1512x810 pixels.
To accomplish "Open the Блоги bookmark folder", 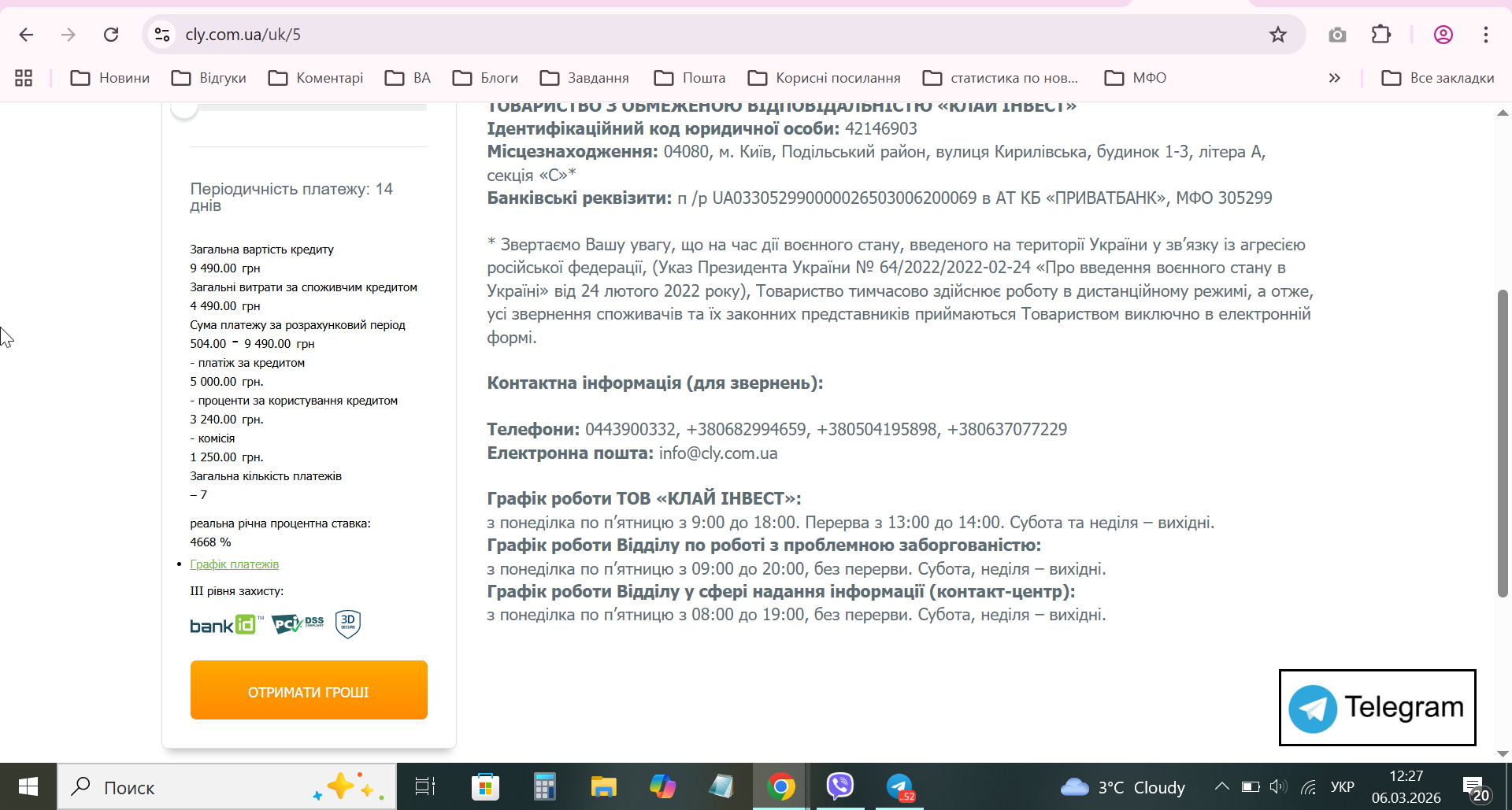I will pyautogui.click(x=486, y=78).
